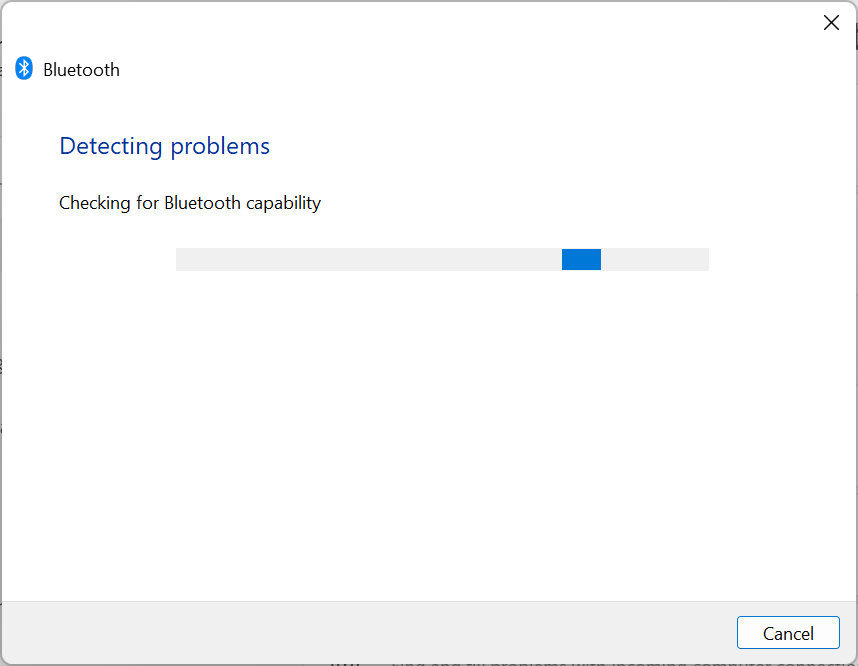This screenshot has width=858, height=666.
Task: Click the circular Bluetooth troubleshooter logo
Action: coord(24,69)
